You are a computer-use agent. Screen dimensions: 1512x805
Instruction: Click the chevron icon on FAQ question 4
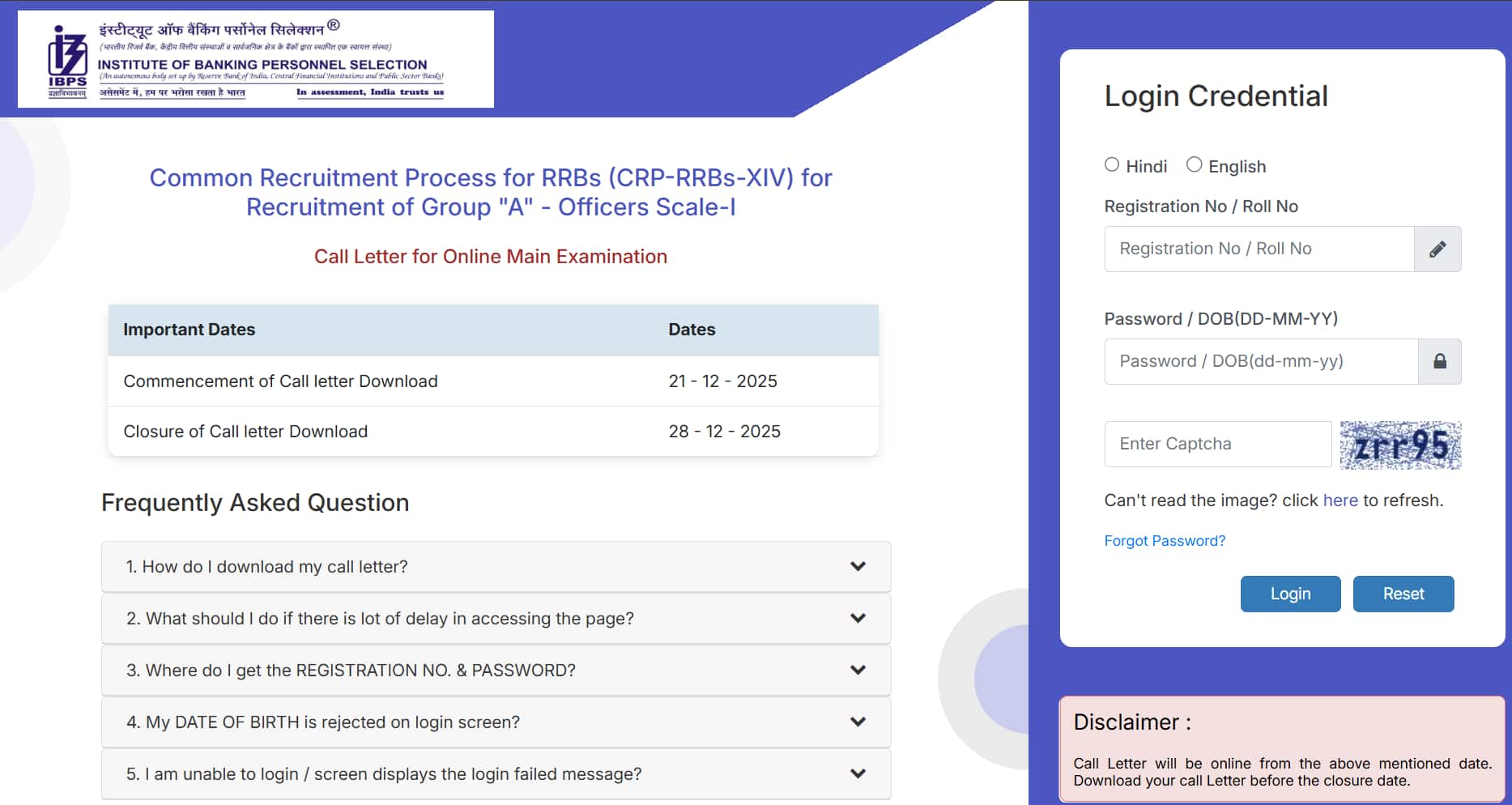(x=857, y=722)
